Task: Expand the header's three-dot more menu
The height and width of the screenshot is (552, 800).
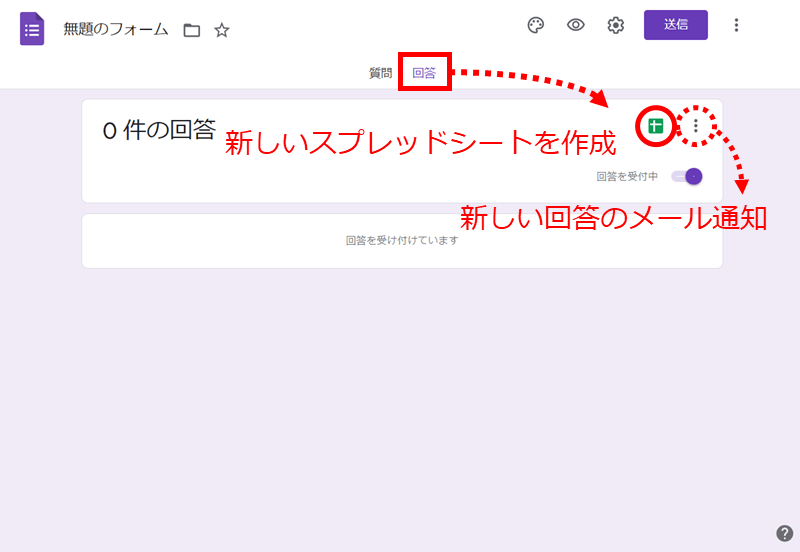Action: tap(736, 25)
